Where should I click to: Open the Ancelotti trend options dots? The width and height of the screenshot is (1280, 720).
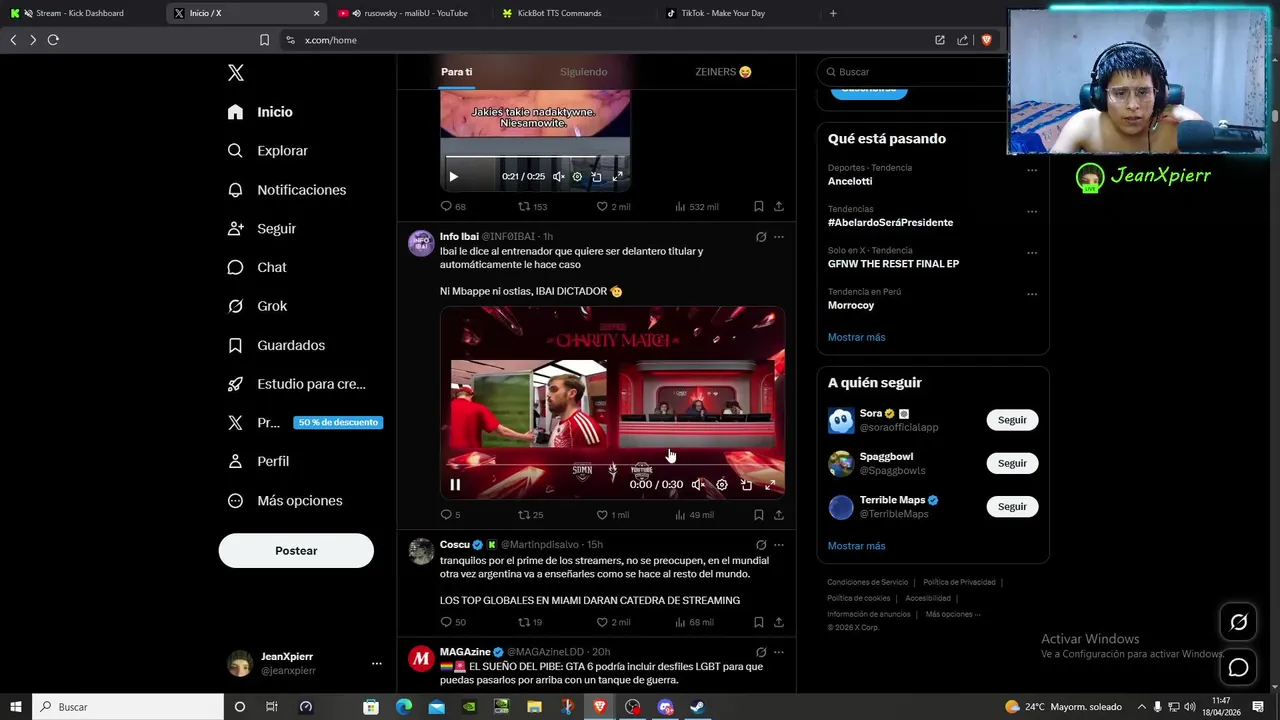[1032, 170]
